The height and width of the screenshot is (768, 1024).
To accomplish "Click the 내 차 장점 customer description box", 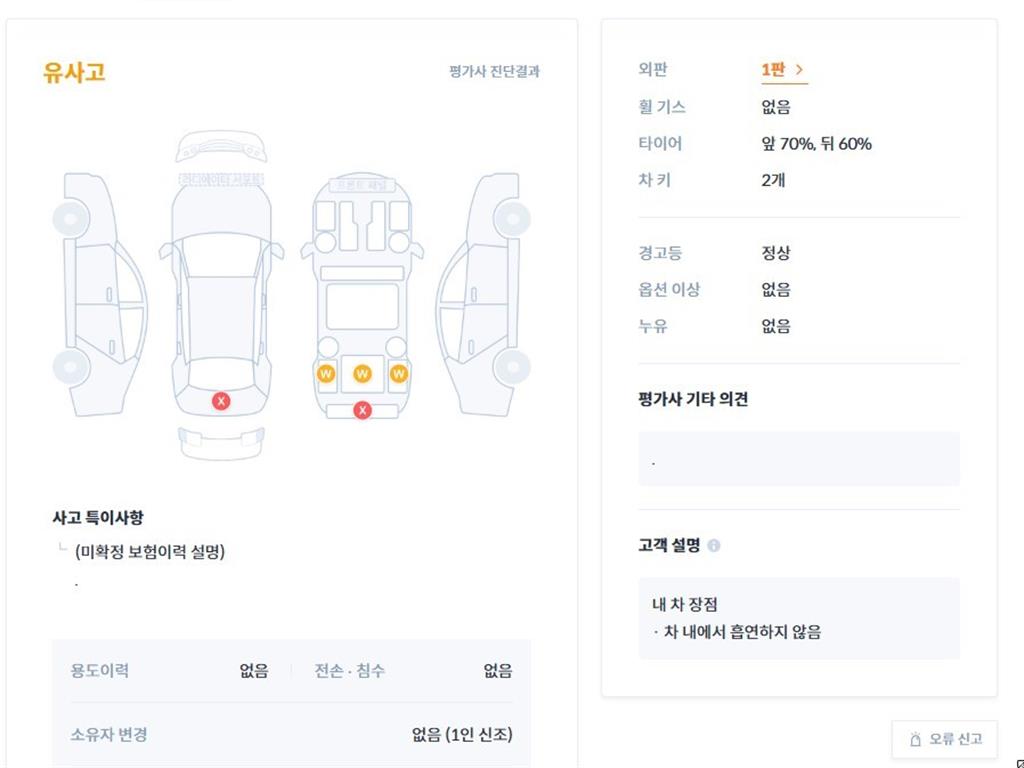I will [798, 618].
